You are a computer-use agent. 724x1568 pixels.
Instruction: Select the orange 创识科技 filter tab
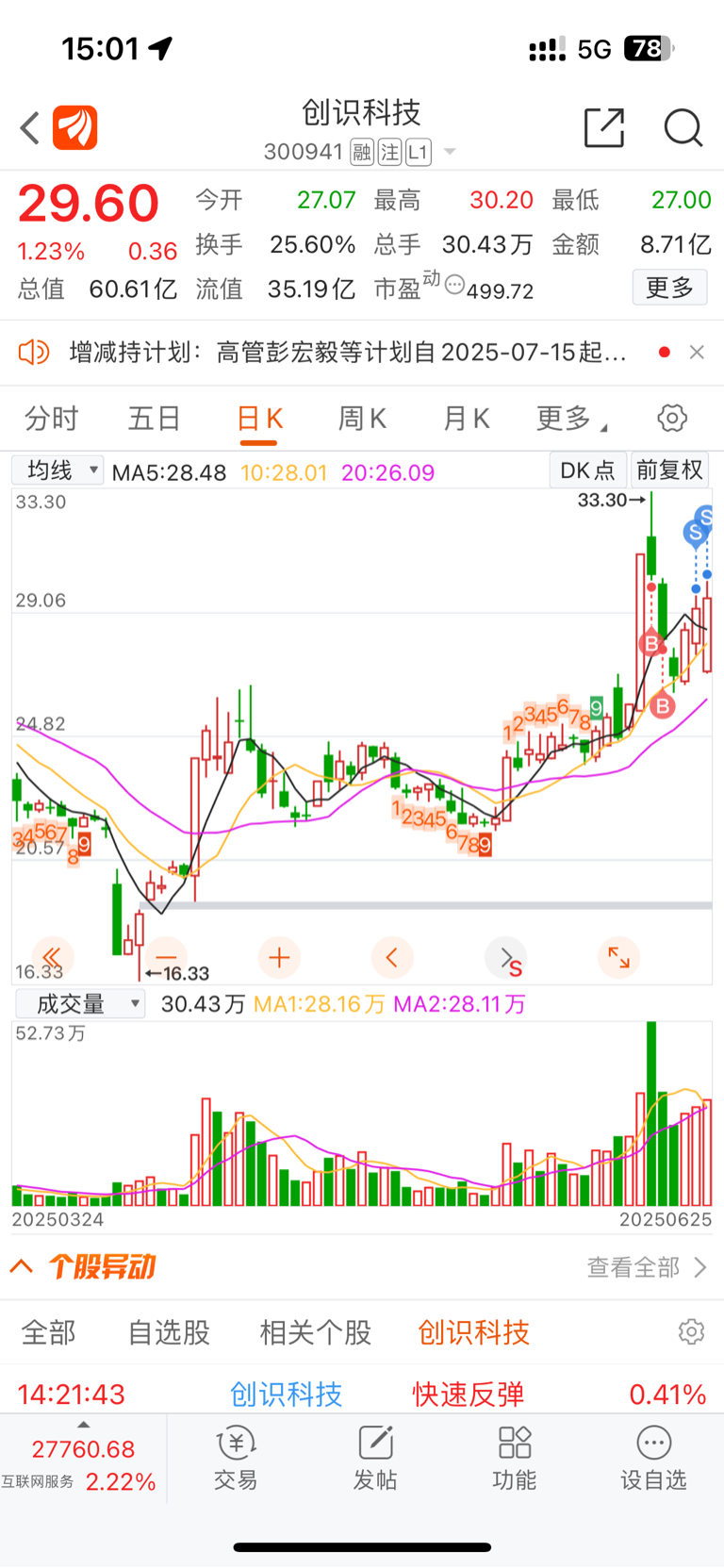point(474,1332)
